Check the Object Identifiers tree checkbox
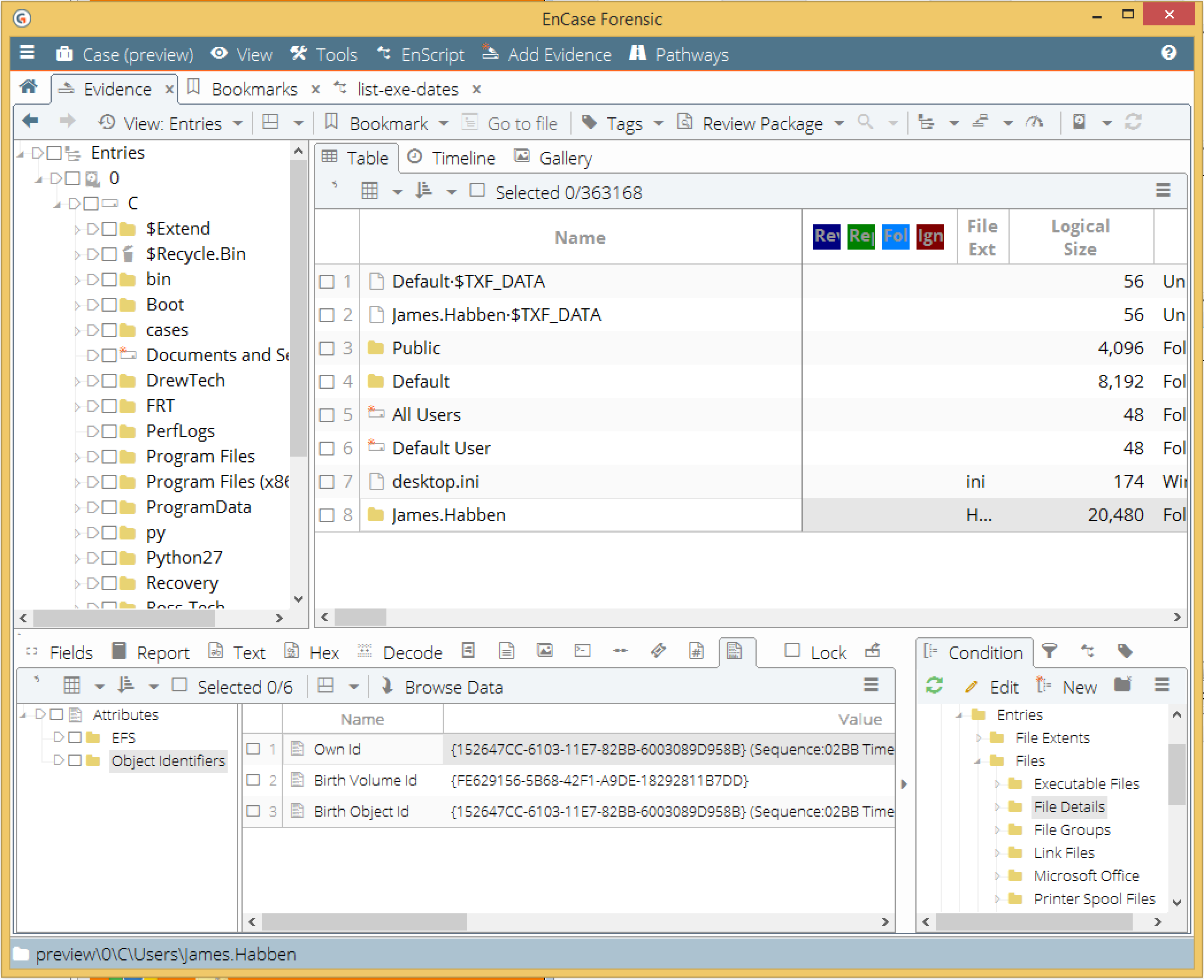Viewport: 1204px width, 980px height. click(75, 761)
